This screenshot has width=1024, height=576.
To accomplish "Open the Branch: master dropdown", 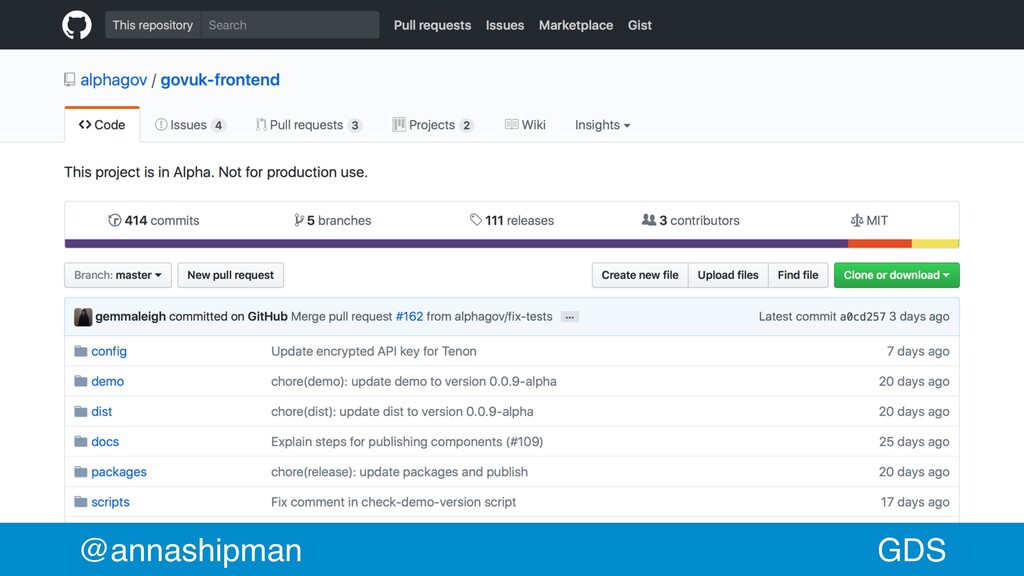I will point(118,275).
